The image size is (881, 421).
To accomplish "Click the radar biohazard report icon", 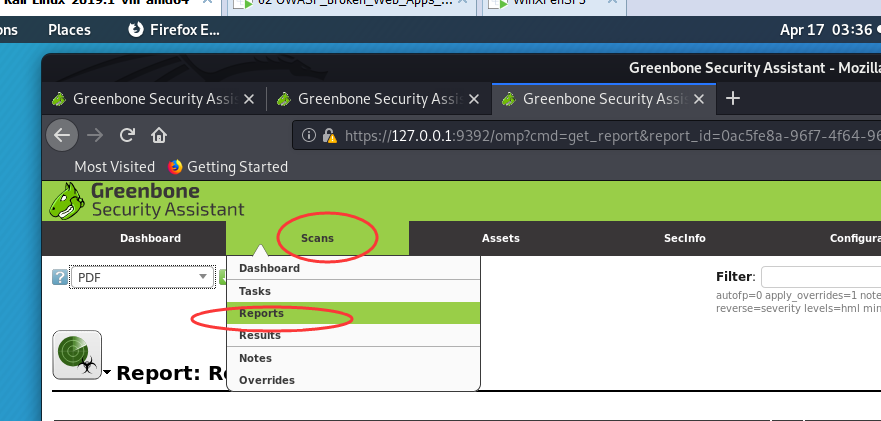I will click(x=77, y=355).
